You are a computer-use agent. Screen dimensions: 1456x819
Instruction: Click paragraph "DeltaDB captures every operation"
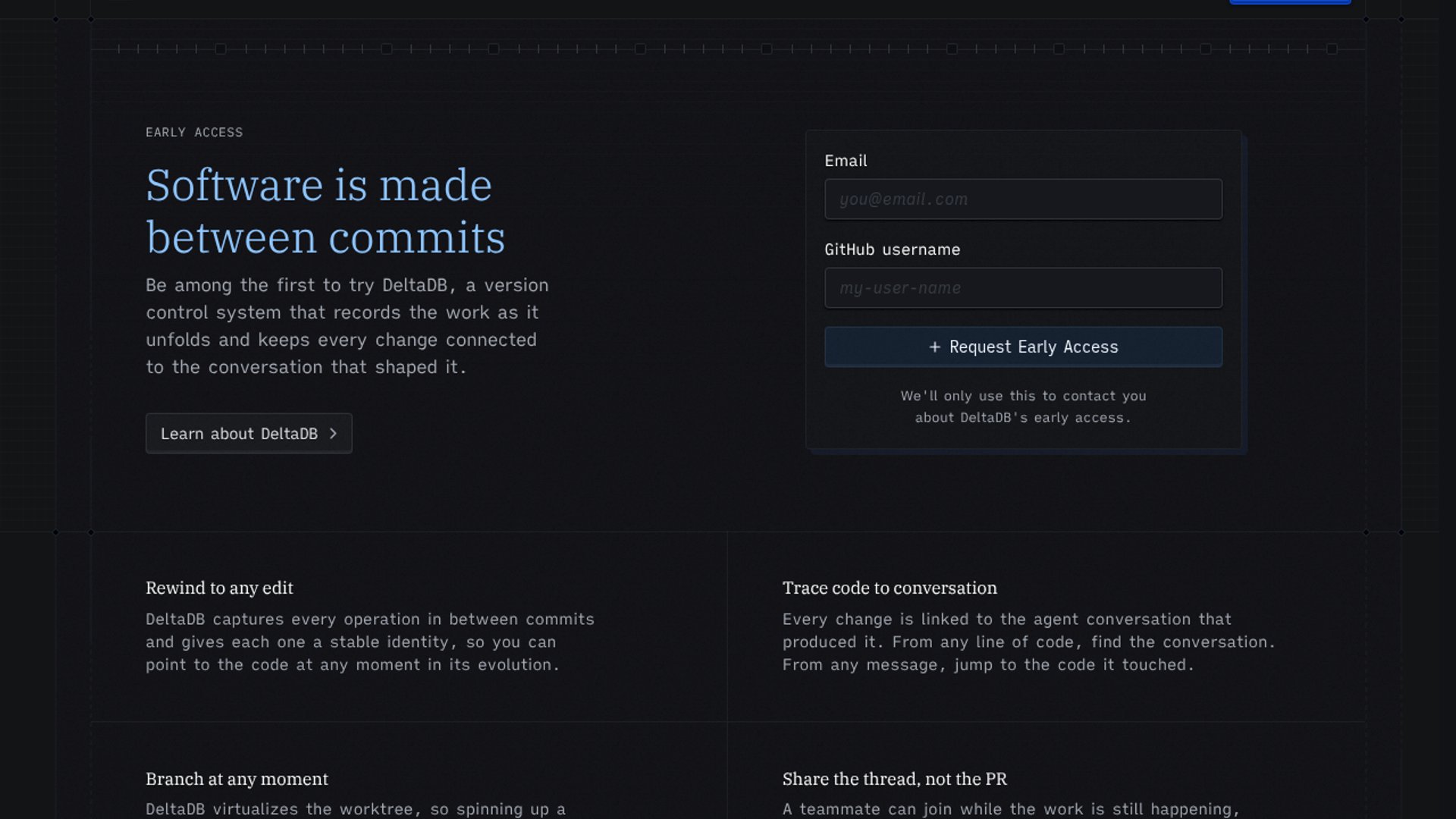370,642
